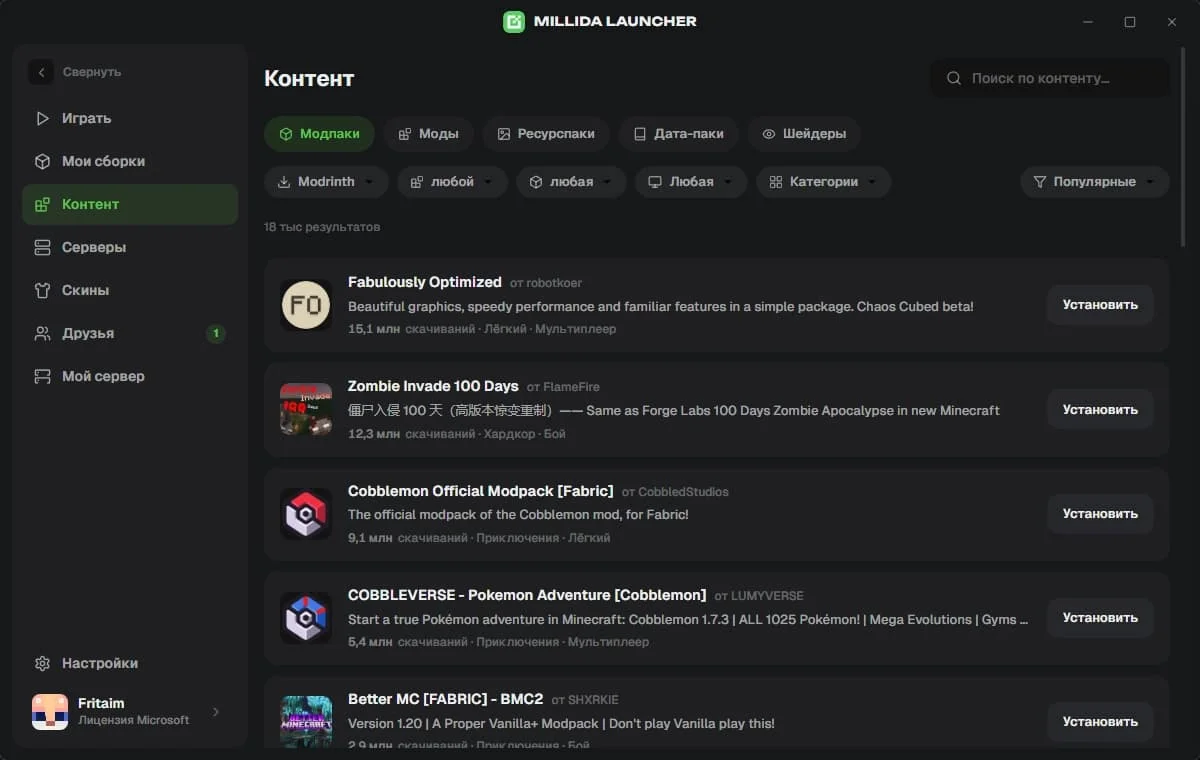The width and height of the screenshot is (1200, 760).
Task: Click the Fabulously Optimized FO icon
Action: point(306,305)
